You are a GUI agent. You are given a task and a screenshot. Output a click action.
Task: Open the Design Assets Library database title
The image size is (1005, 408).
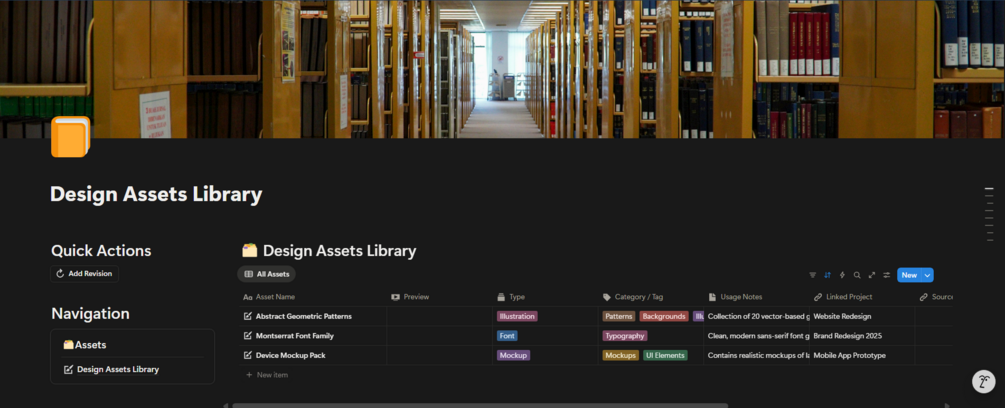(340, 251)
